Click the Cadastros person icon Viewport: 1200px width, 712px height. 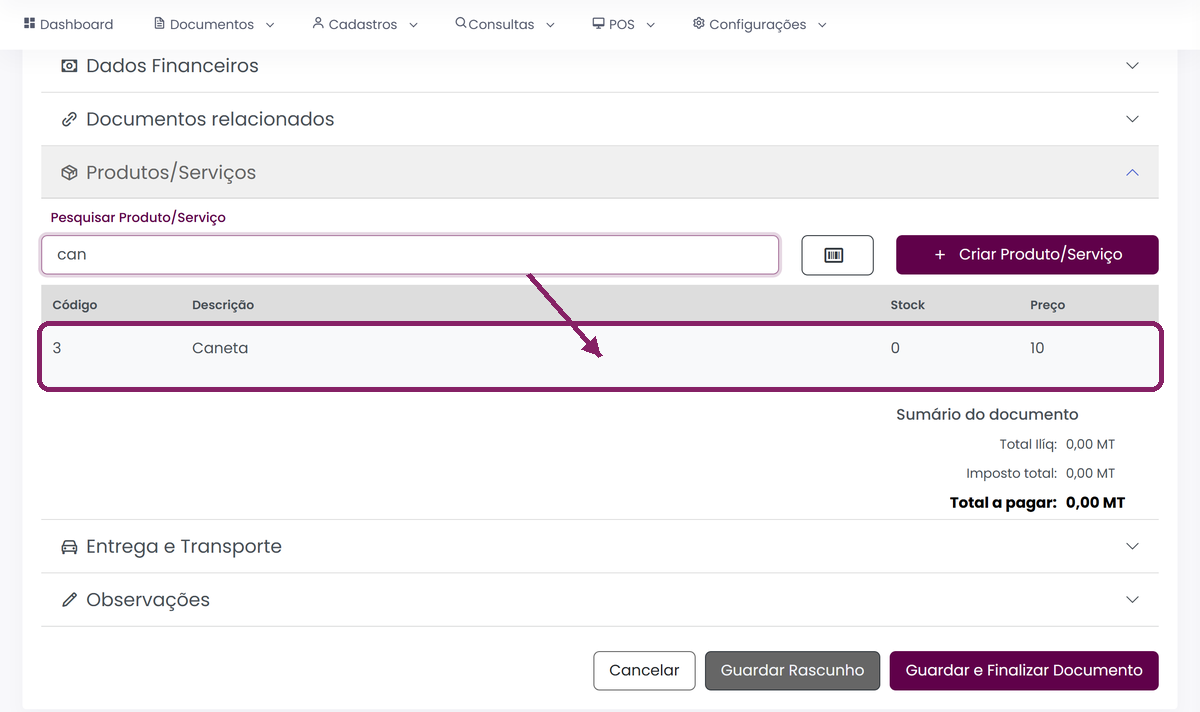click(318, 23)
